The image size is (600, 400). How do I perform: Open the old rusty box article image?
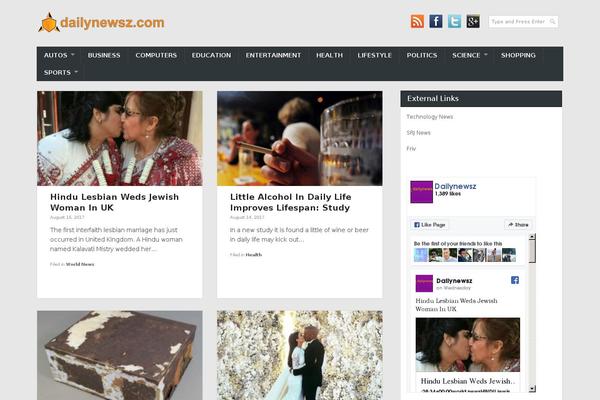coord(120,355)
